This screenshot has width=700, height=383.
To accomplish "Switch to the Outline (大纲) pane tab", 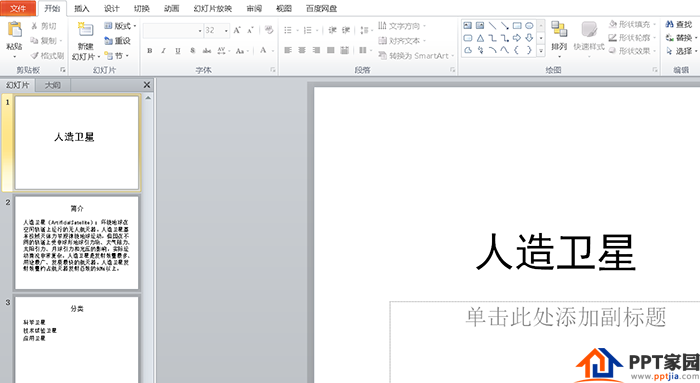I will [53, 85].
